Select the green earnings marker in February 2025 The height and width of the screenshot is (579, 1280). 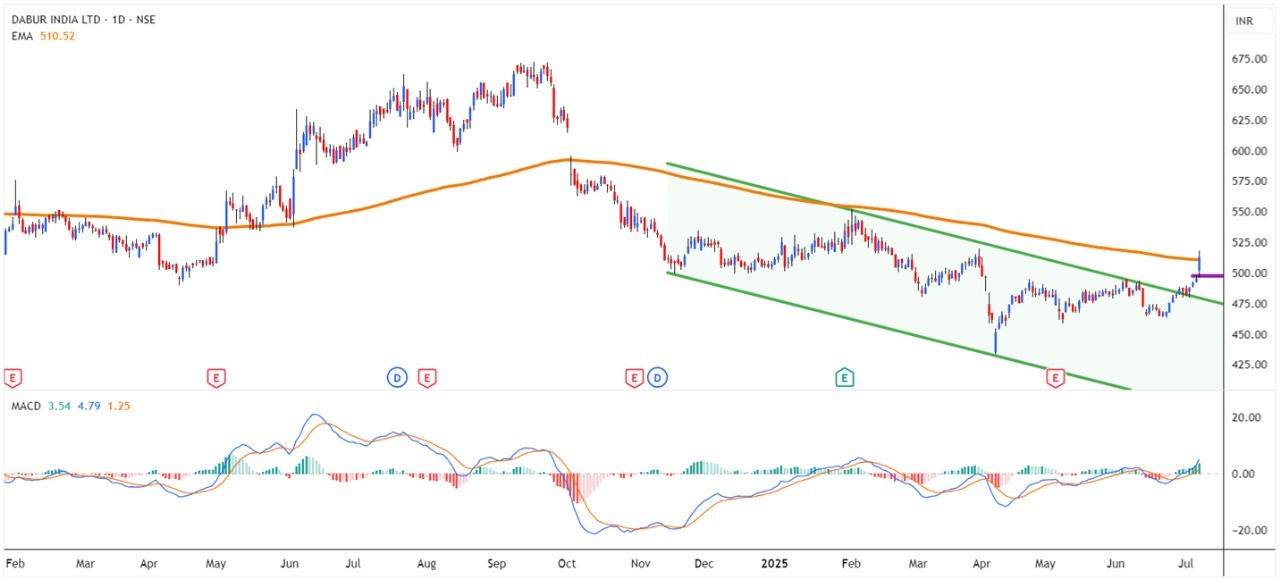click(x=845, y=378)
